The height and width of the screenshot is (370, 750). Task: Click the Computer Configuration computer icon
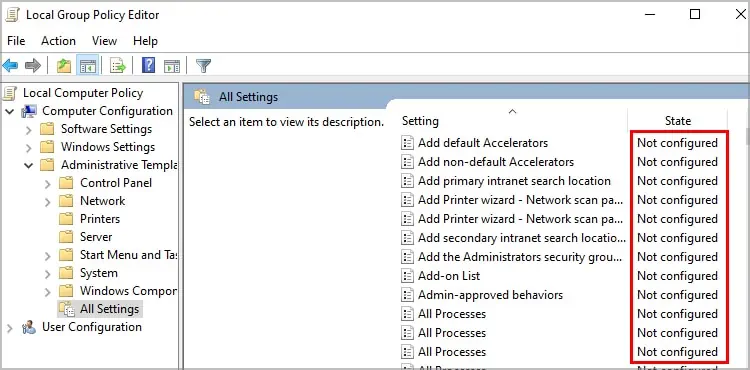29,111
